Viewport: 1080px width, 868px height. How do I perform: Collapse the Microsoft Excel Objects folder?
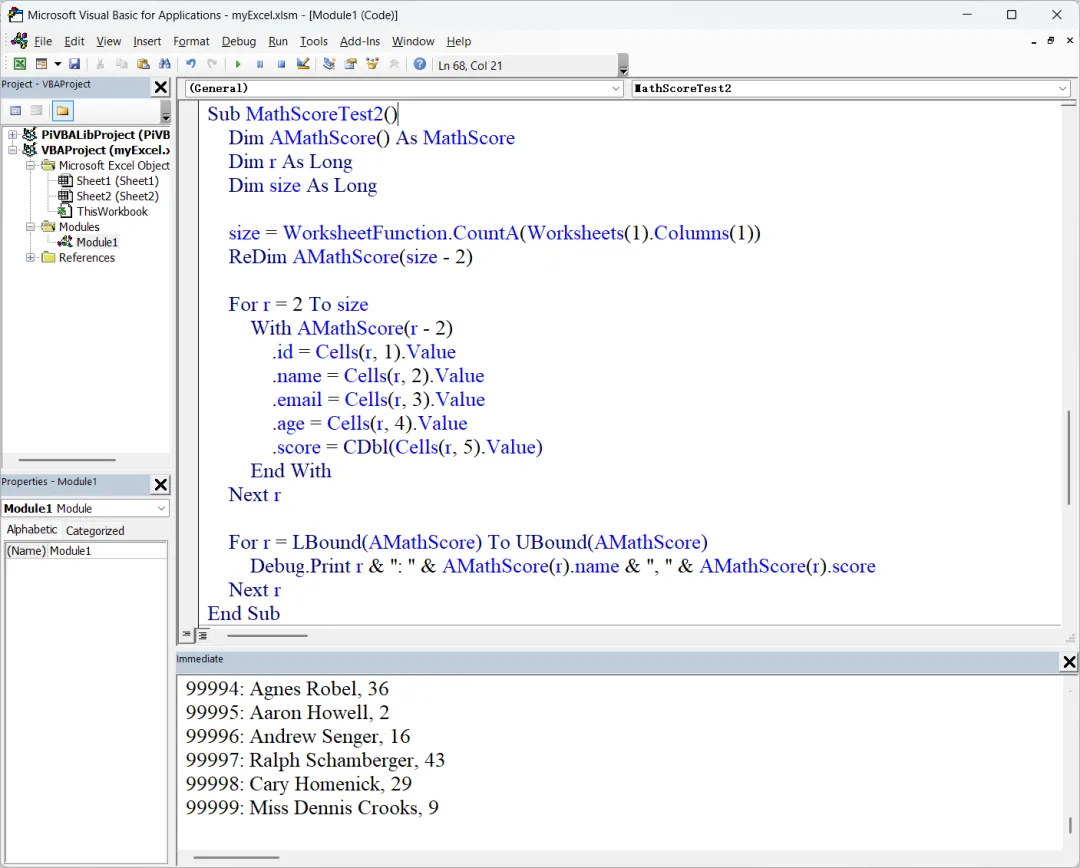30,165
